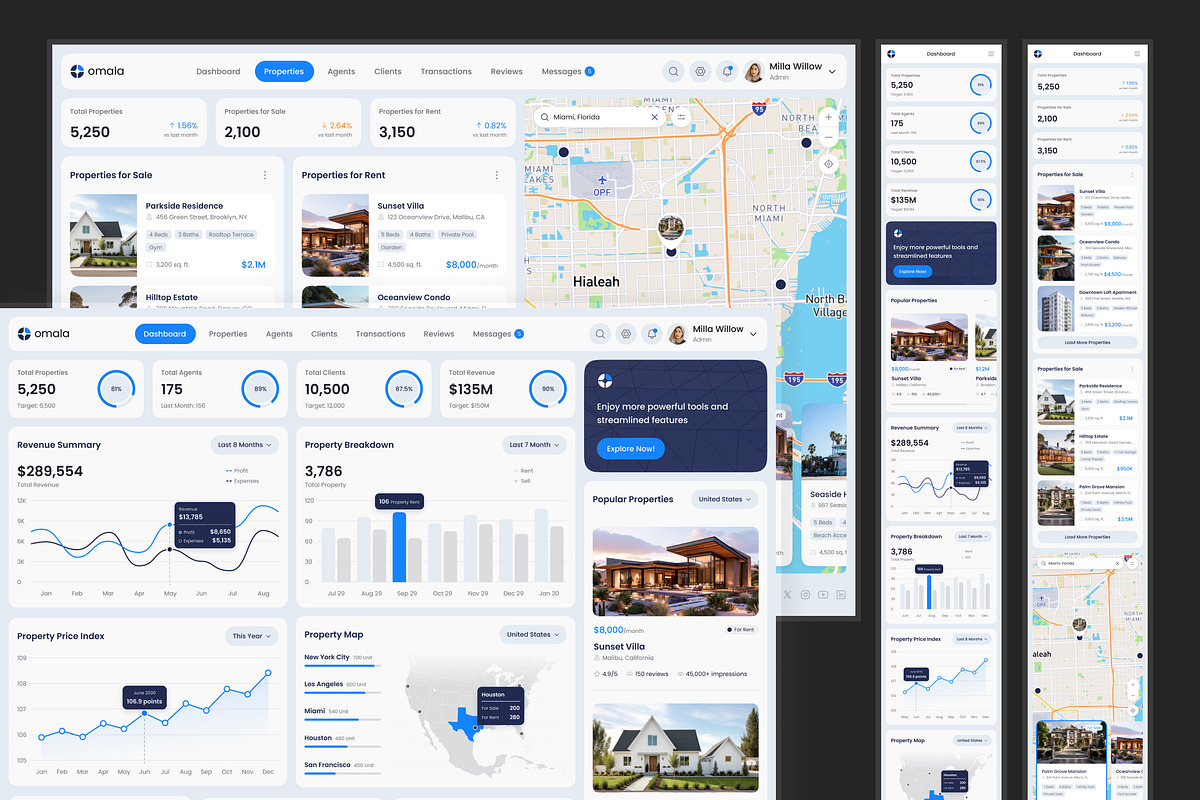The image size is (1200, 800).
Task: Select the highlighted Properties tab in the top navbar
Action: coord(284,72)
